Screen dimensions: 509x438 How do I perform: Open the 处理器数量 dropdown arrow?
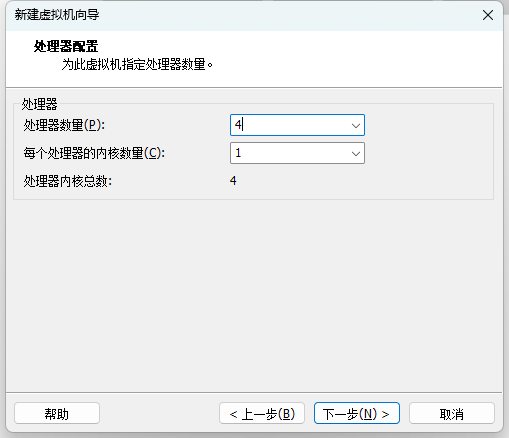[x=356, y=125]
